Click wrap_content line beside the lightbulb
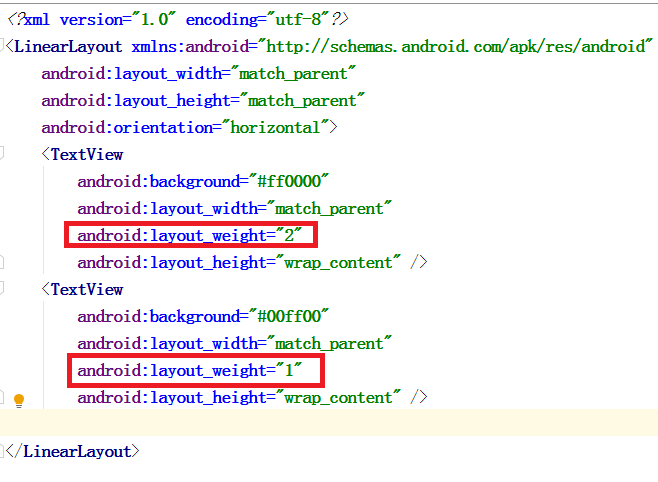 click(x=252, y=397)
